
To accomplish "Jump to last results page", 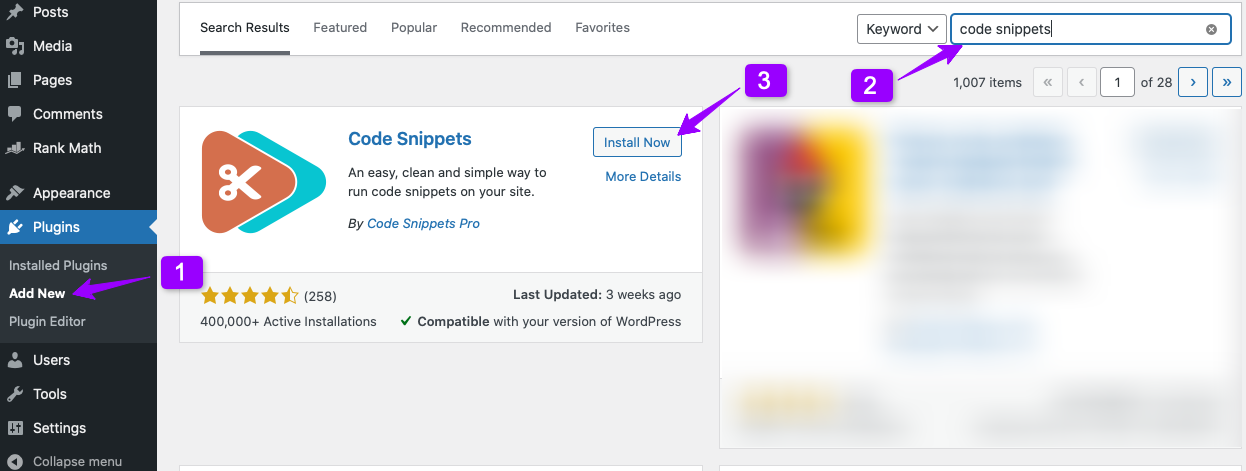I will tap(1227, 82).
